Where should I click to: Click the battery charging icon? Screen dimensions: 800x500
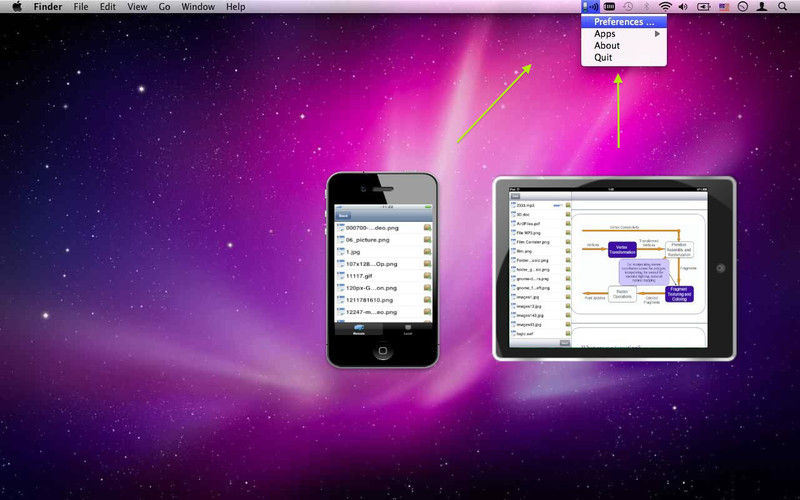(x=704, y=7)
